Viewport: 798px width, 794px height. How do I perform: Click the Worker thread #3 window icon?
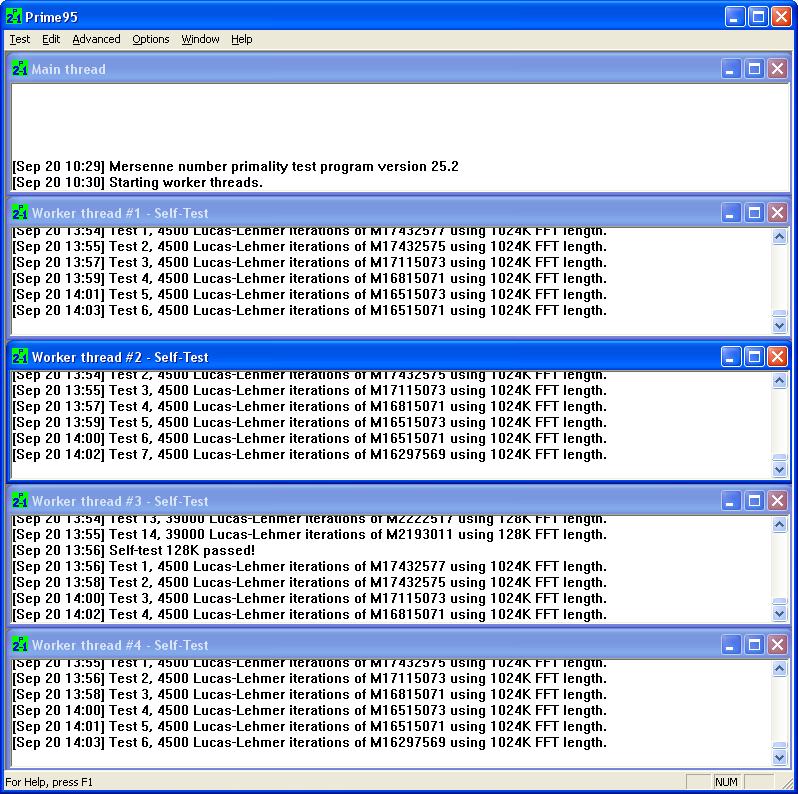[x=20, y=501]
